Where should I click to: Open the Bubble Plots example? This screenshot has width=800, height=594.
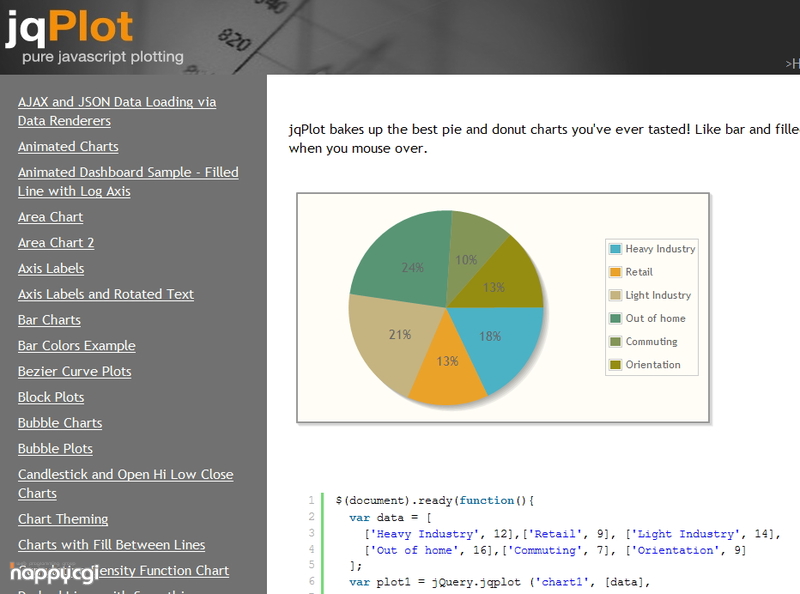pyautogui.click(x=55, y=449)
